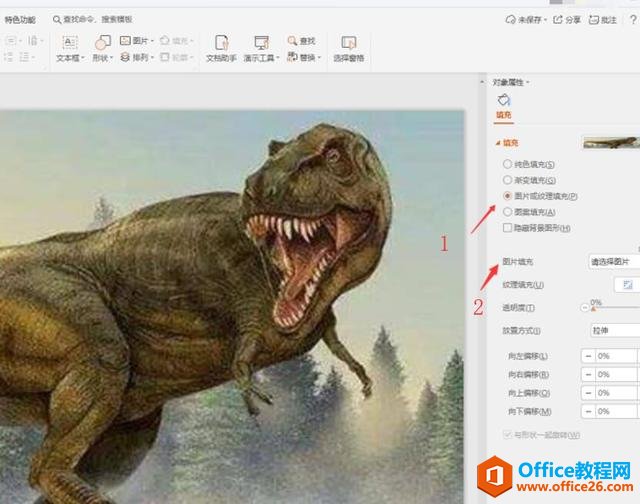The image size is (640, 504).
Task: Click the numbered list icon in lower ribbon row
Action: point(8,57)
